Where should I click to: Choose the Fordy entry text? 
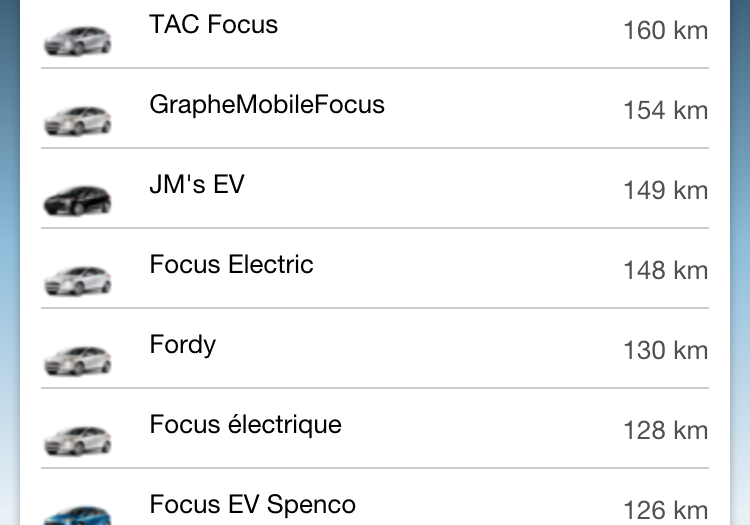[x=183, y=345]
